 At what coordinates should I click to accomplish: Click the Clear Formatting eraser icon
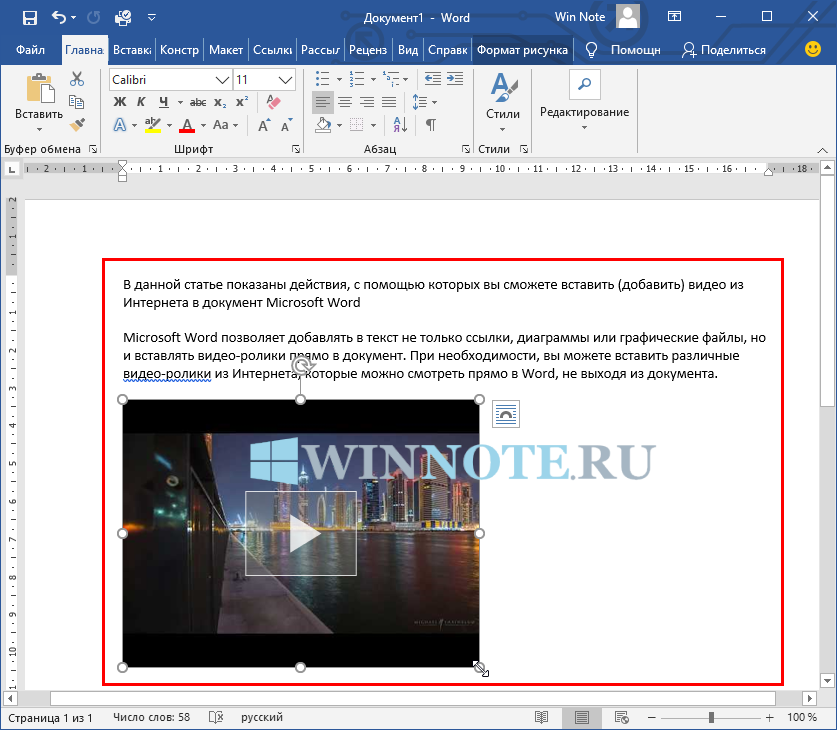click(x=272, y=102)
